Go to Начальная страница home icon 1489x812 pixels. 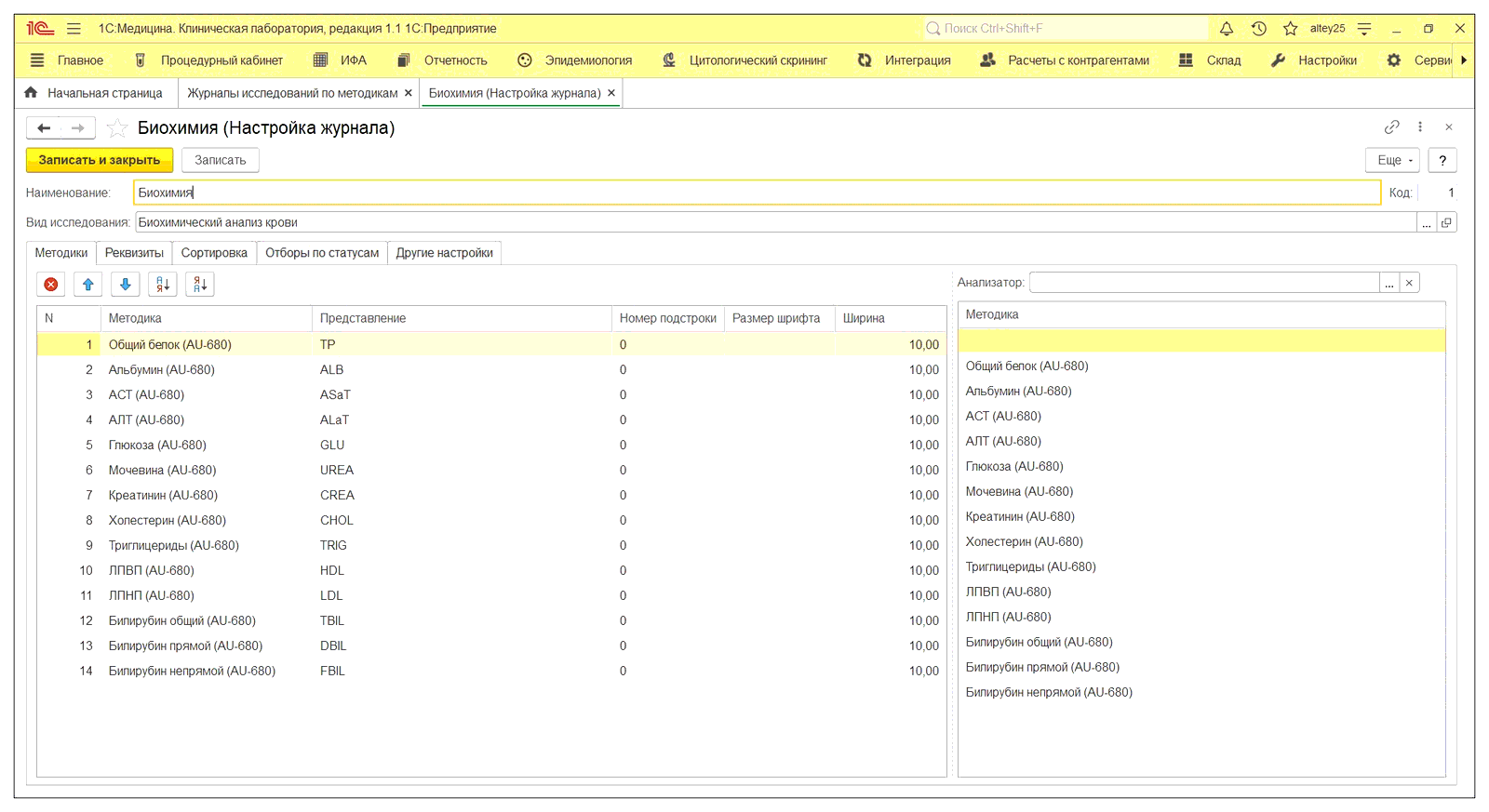coord(31,93)
